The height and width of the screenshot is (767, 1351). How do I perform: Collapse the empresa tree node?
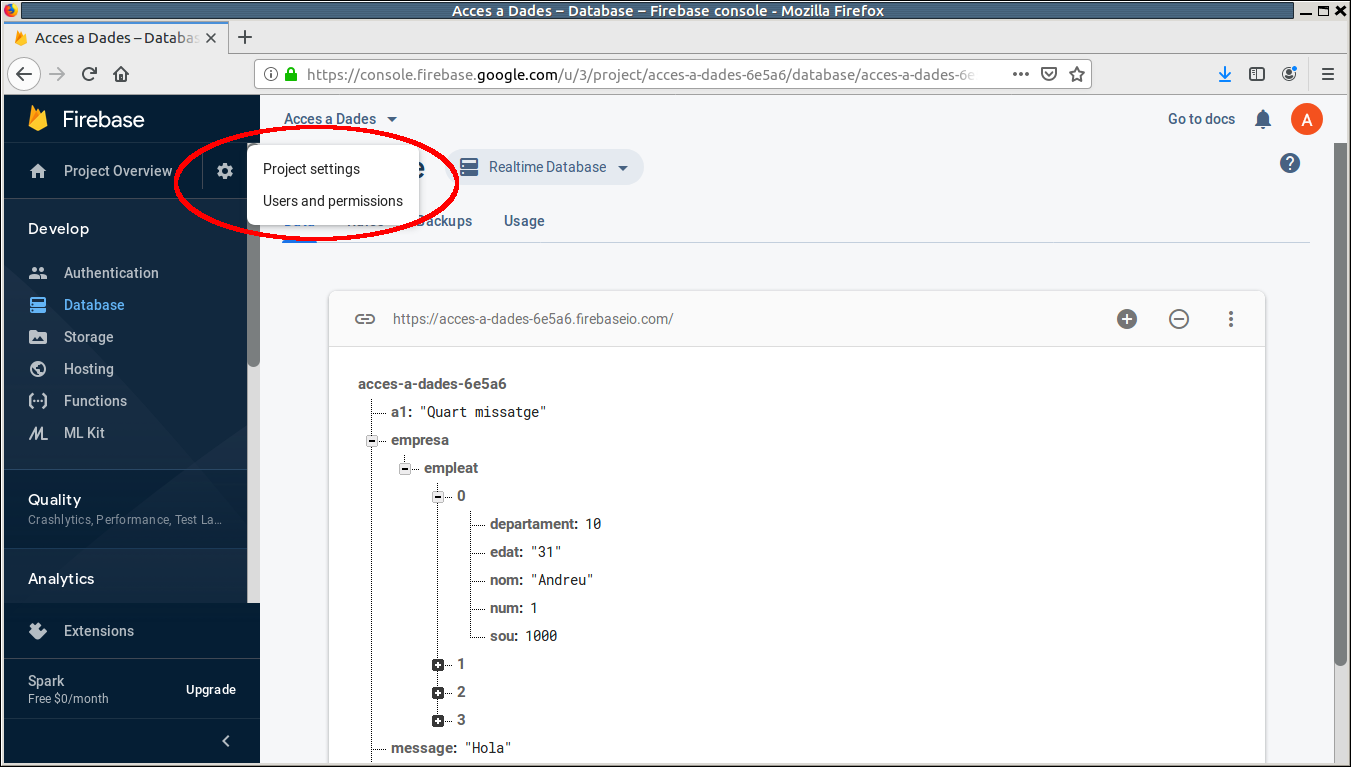tap(372, 440)
